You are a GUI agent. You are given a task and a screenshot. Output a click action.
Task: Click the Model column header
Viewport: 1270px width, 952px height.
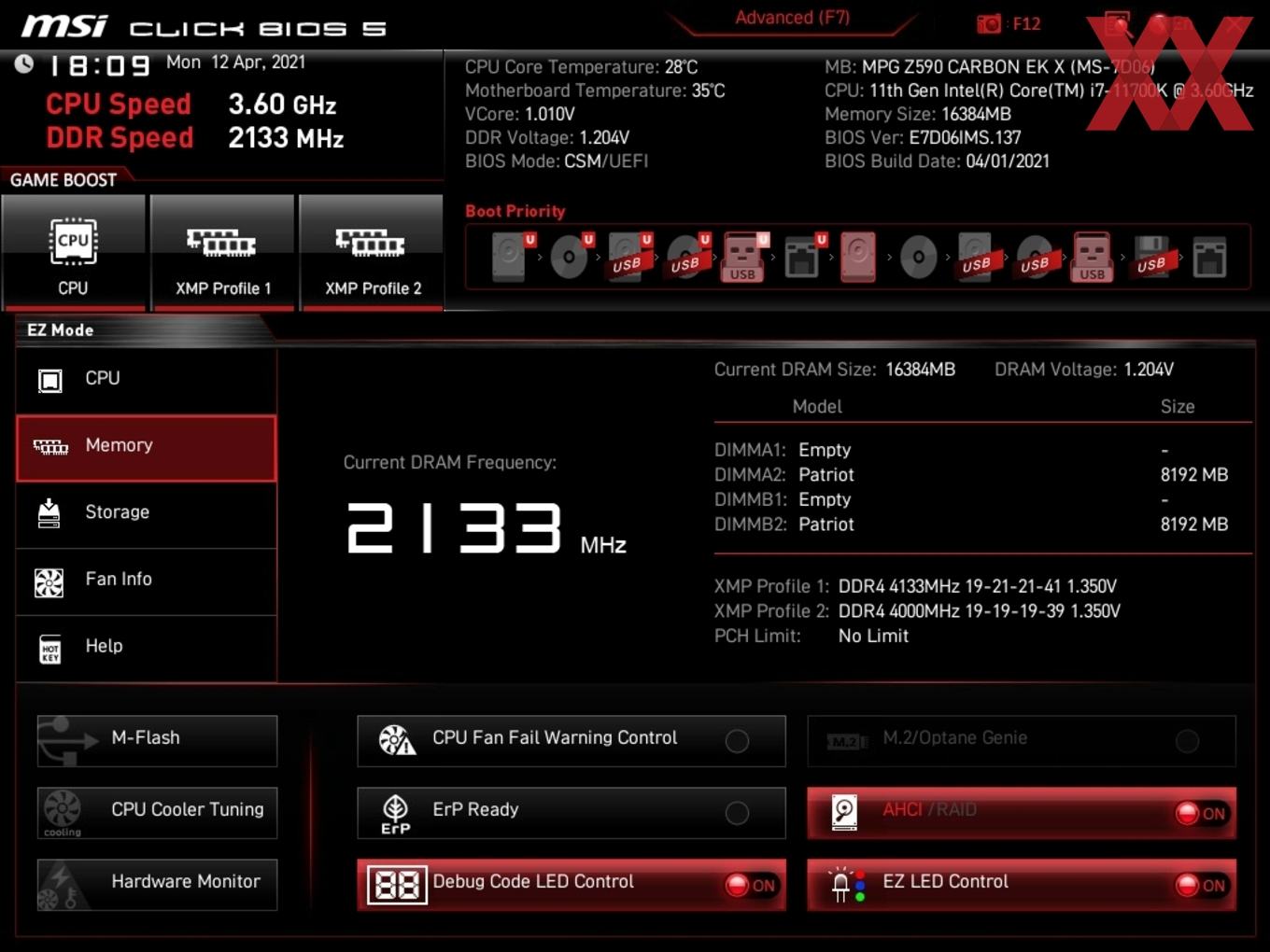click(x=817, y=407)
